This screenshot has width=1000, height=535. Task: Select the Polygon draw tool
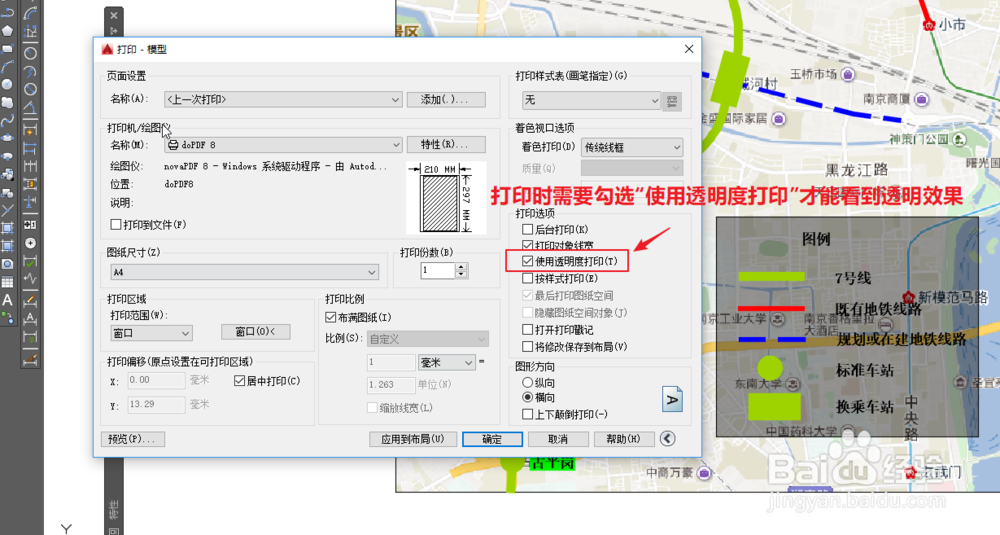[x=7, y=31]
